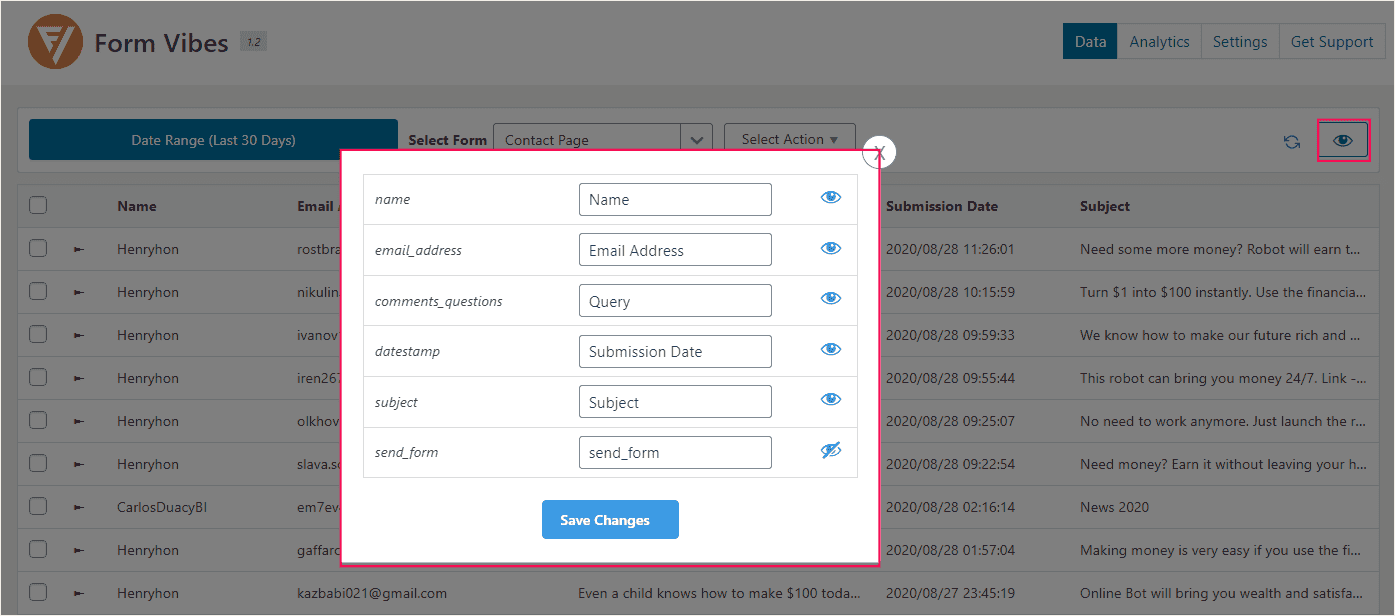Toggle visibility of email_address field
This screenshot has height=616, width=1395.
coord(830,249)
